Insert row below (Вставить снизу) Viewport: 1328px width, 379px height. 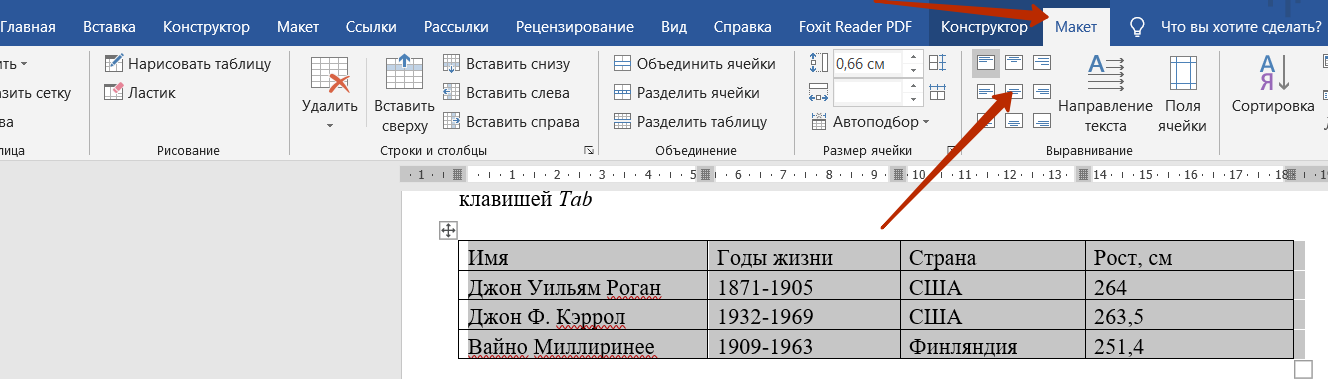click(506, 64)
